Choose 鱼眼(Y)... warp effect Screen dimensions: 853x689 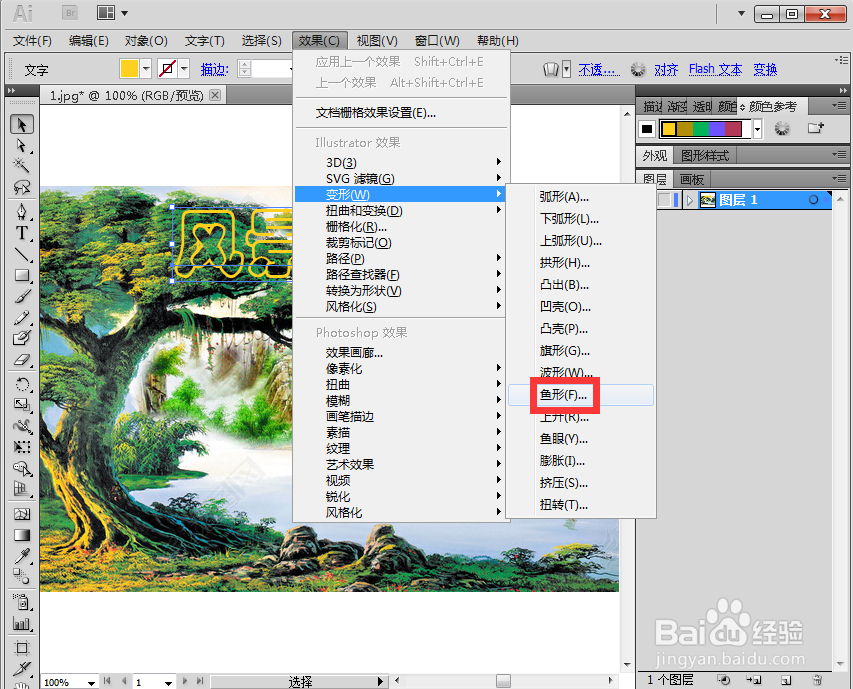[581, 439]
